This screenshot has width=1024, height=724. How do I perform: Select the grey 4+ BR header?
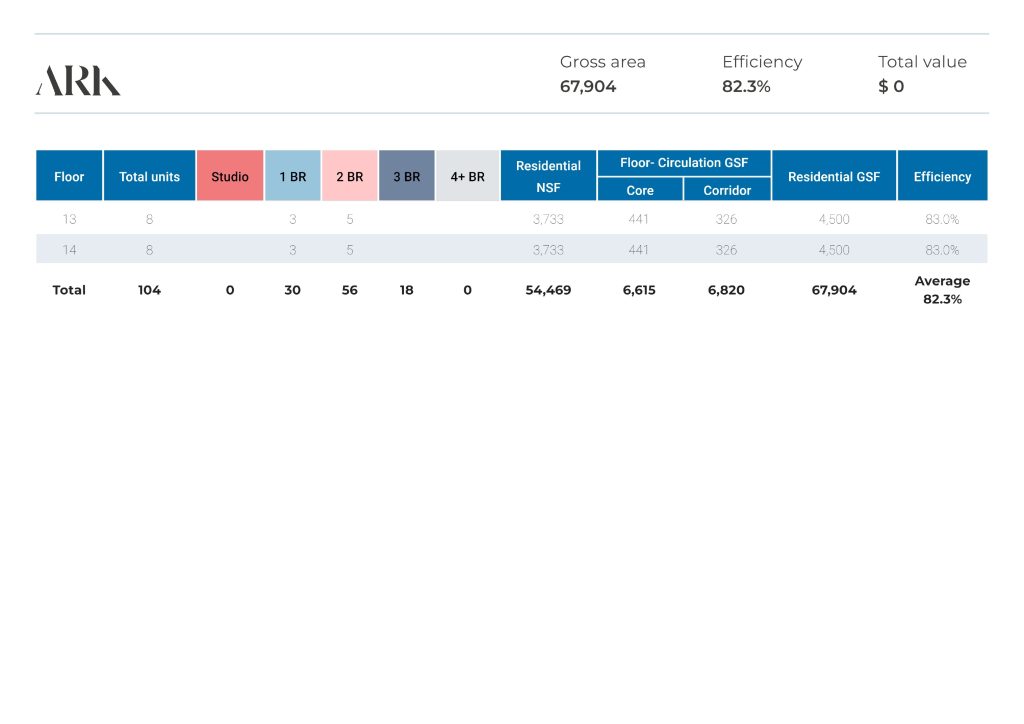click(x=467, y=176)
